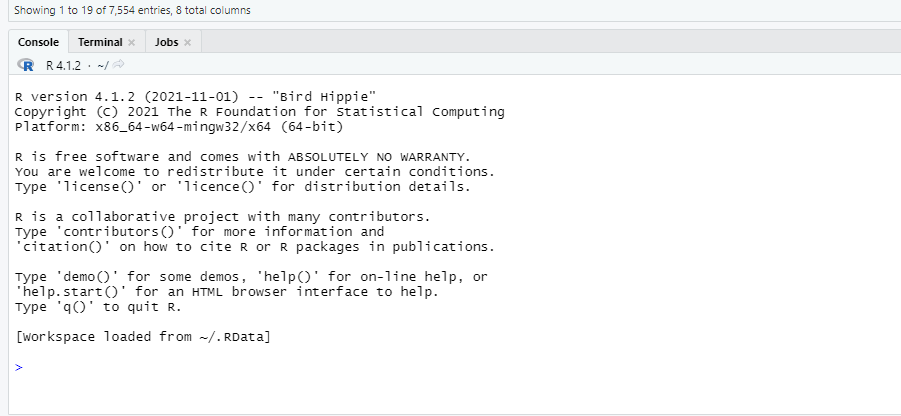The height and width of the screenshot is (416, 901).
Task: Switch to the Console tab
Action: click(38, 42)
